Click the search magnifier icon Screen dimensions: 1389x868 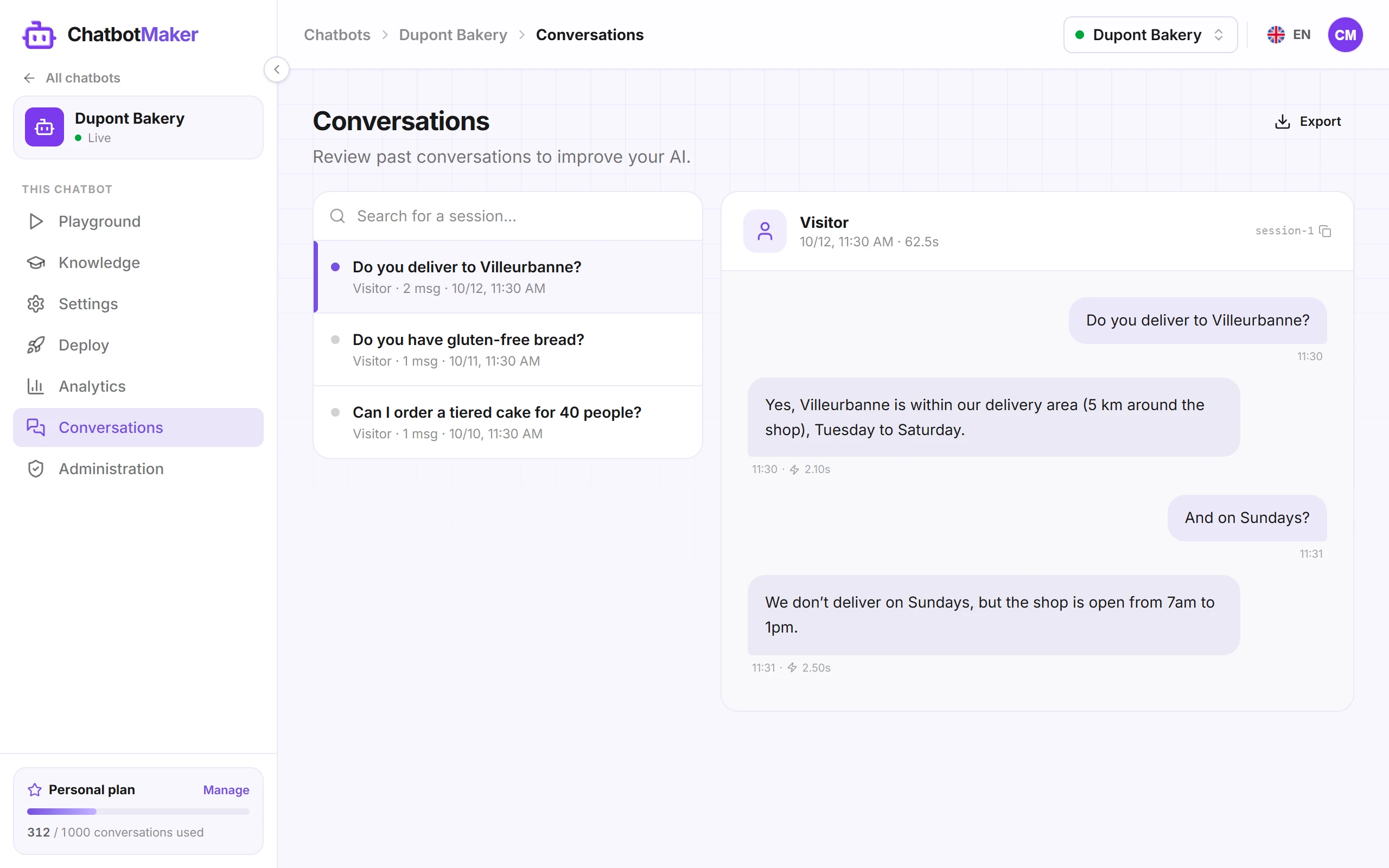click(337, 216)
